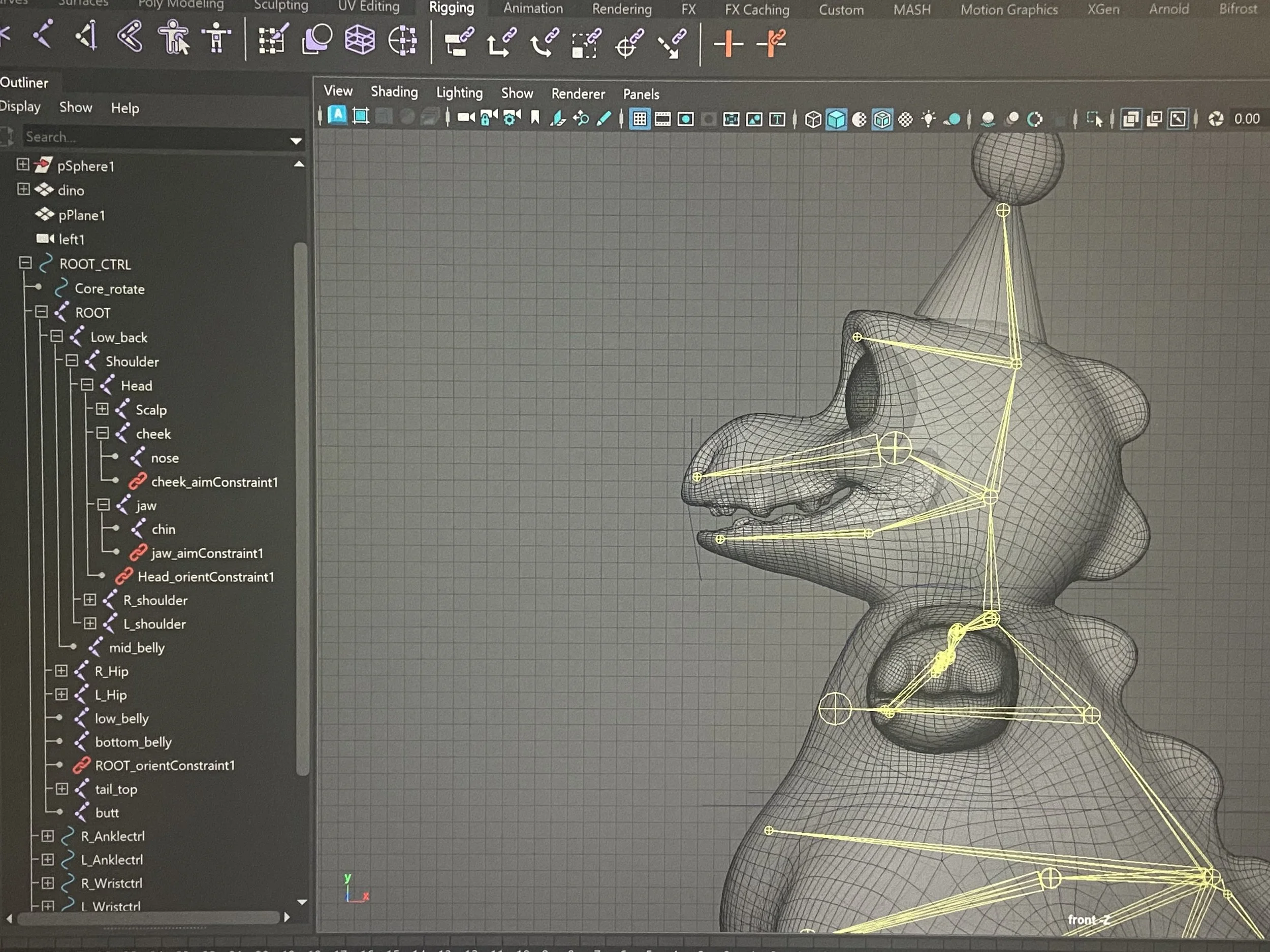Image resolution: width=1270 pixels, height=952 pixels.
Task: Click the orange Set Key plus icon
Action: tap(728, 44)
